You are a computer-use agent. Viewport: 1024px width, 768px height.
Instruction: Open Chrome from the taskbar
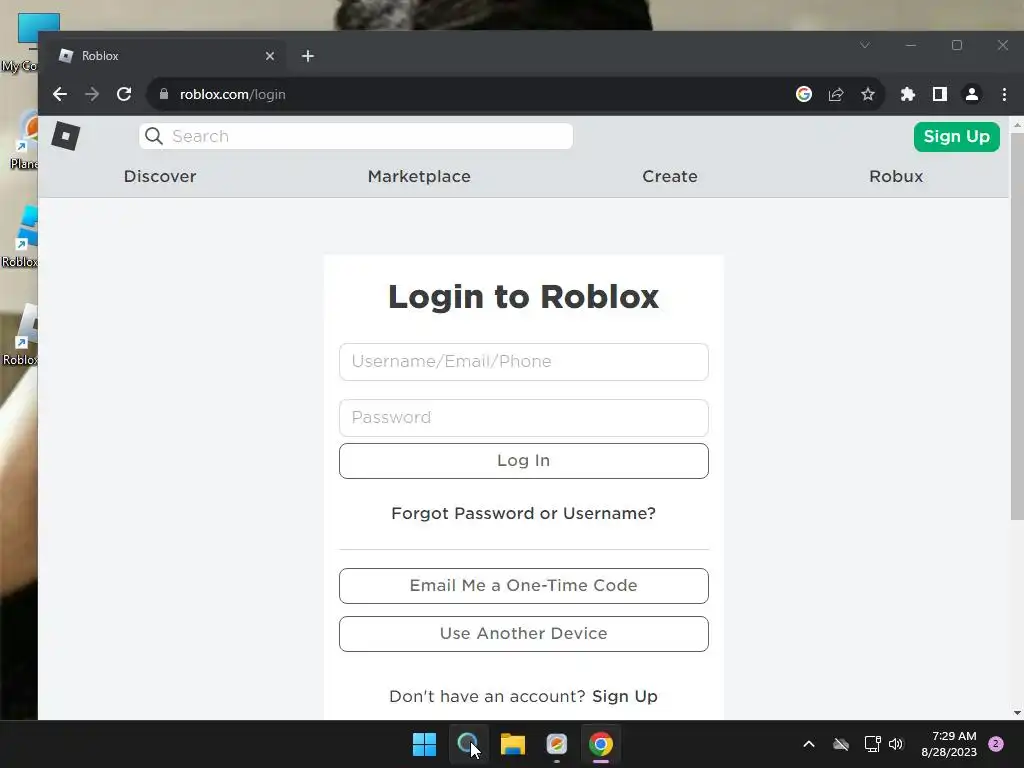(601, 744)
